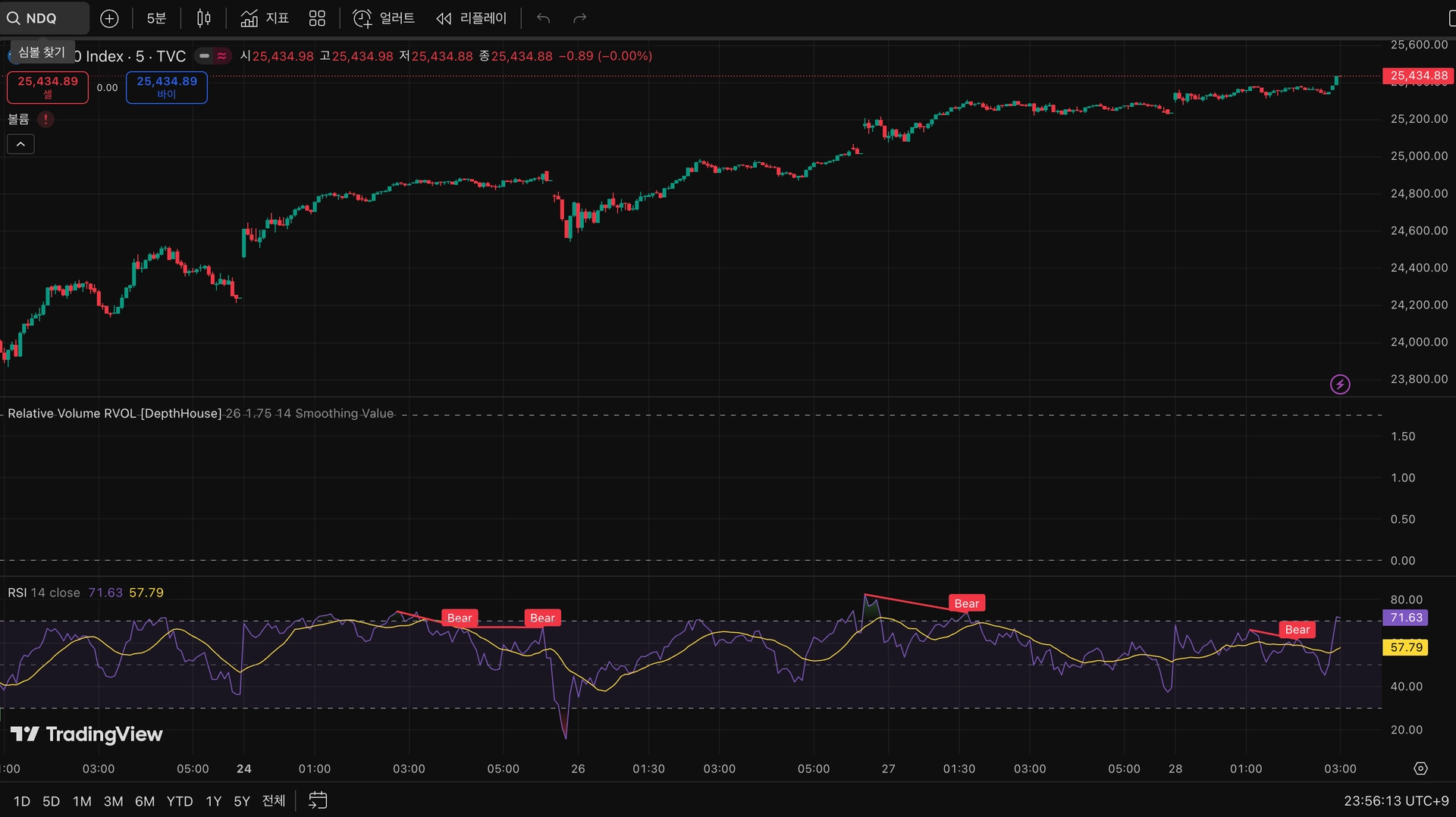Undo the last chart action
The image size is (1456, 817).
pos(543,18)
